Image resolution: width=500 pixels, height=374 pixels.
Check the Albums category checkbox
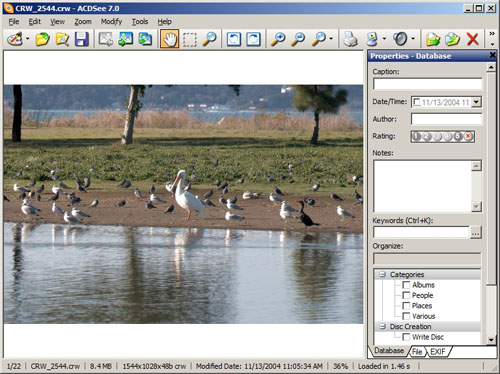pyautogui.click(x=406, y=285)
